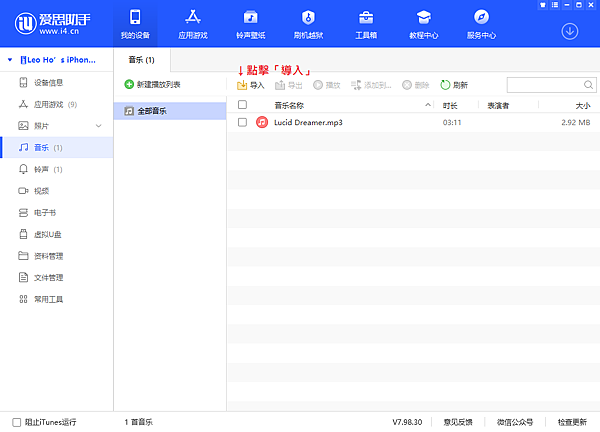Enable the 阻止iTunes运行 checkbox
The image size is (600, 432).
click(16, 422)
